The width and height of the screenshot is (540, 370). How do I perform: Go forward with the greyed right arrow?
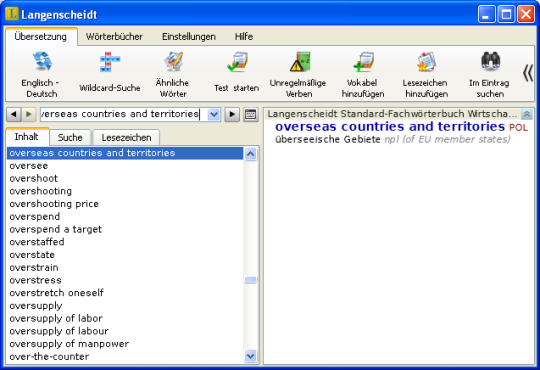[29, 114]
